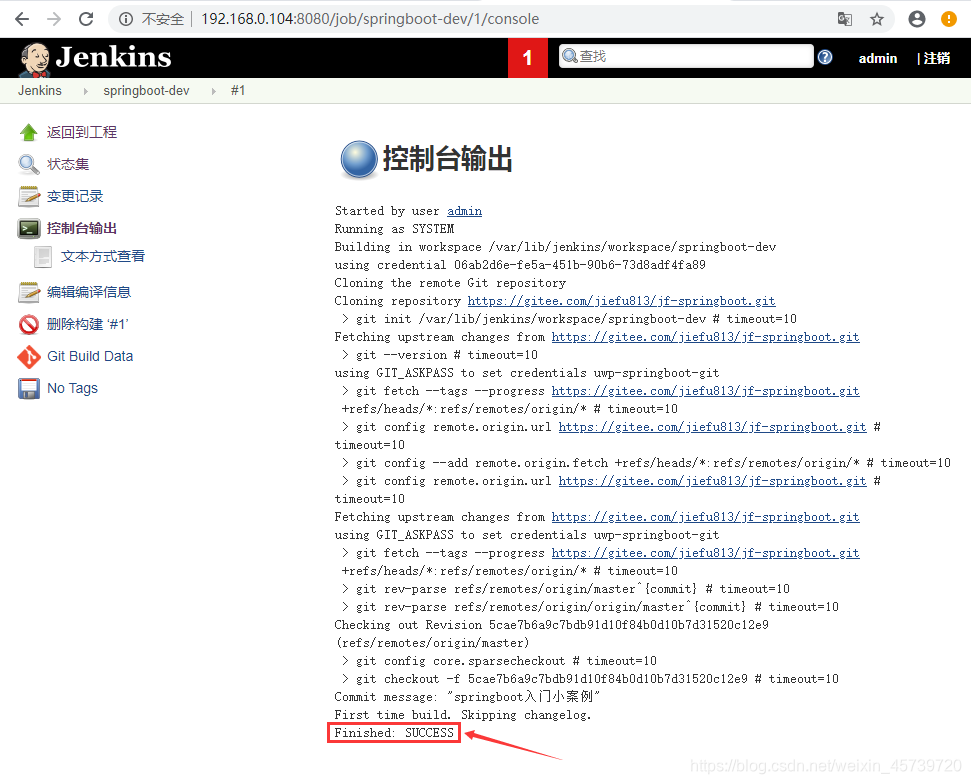Open 编辑编译信息 edit page
Image resolution: width=971 pixels, height=784 pixels.
coord(89,292)
